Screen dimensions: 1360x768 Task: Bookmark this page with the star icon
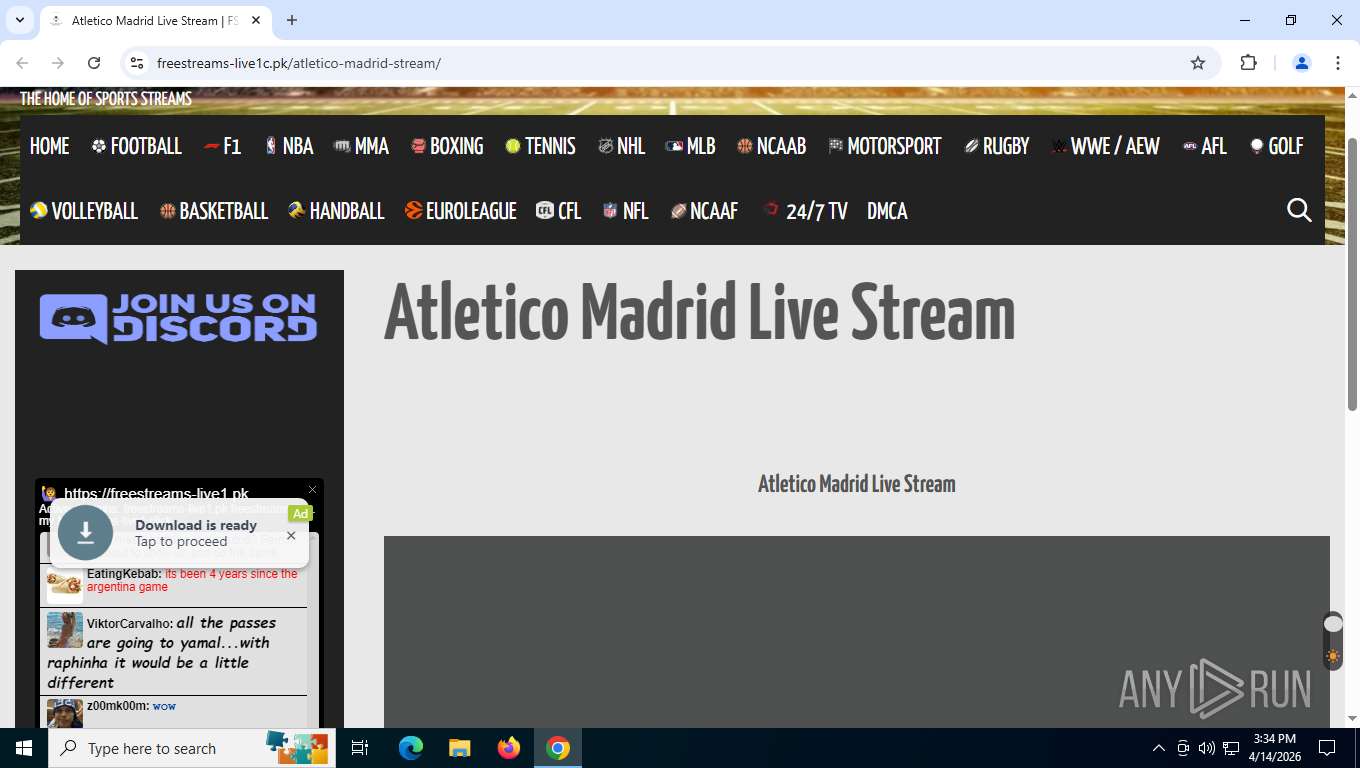(x=1198, y=63)
